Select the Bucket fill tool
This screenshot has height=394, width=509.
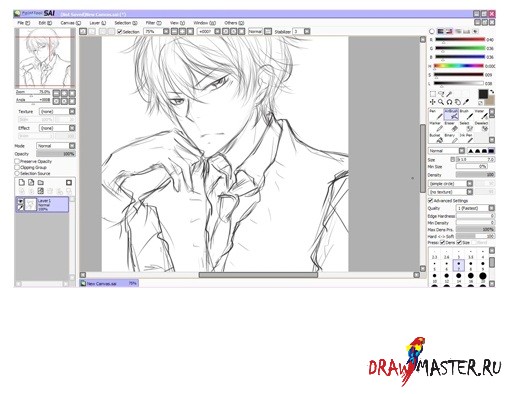[x=436, y=139]
